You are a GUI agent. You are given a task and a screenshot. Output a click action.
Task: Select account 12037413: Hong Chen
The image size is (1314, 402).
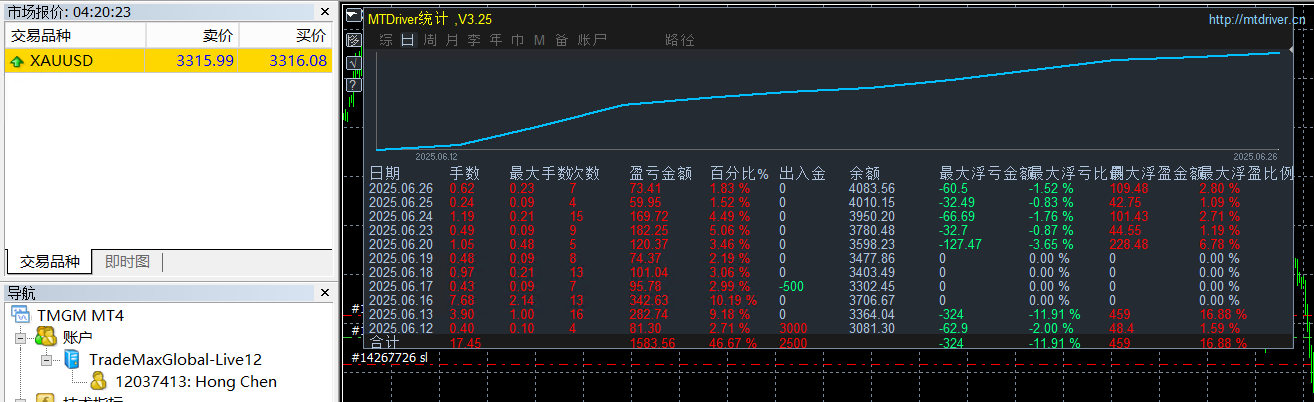click(x=196, y=381)
